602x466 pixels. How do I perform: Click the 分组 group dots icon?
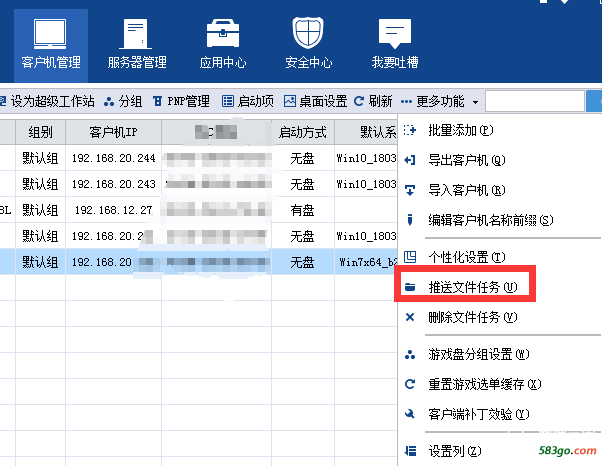tap(109, 101)
